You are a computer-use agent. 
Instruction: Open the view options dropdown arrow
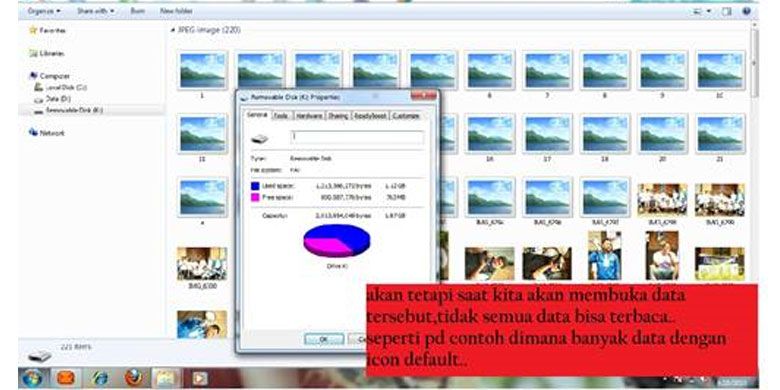coord(708,10)
